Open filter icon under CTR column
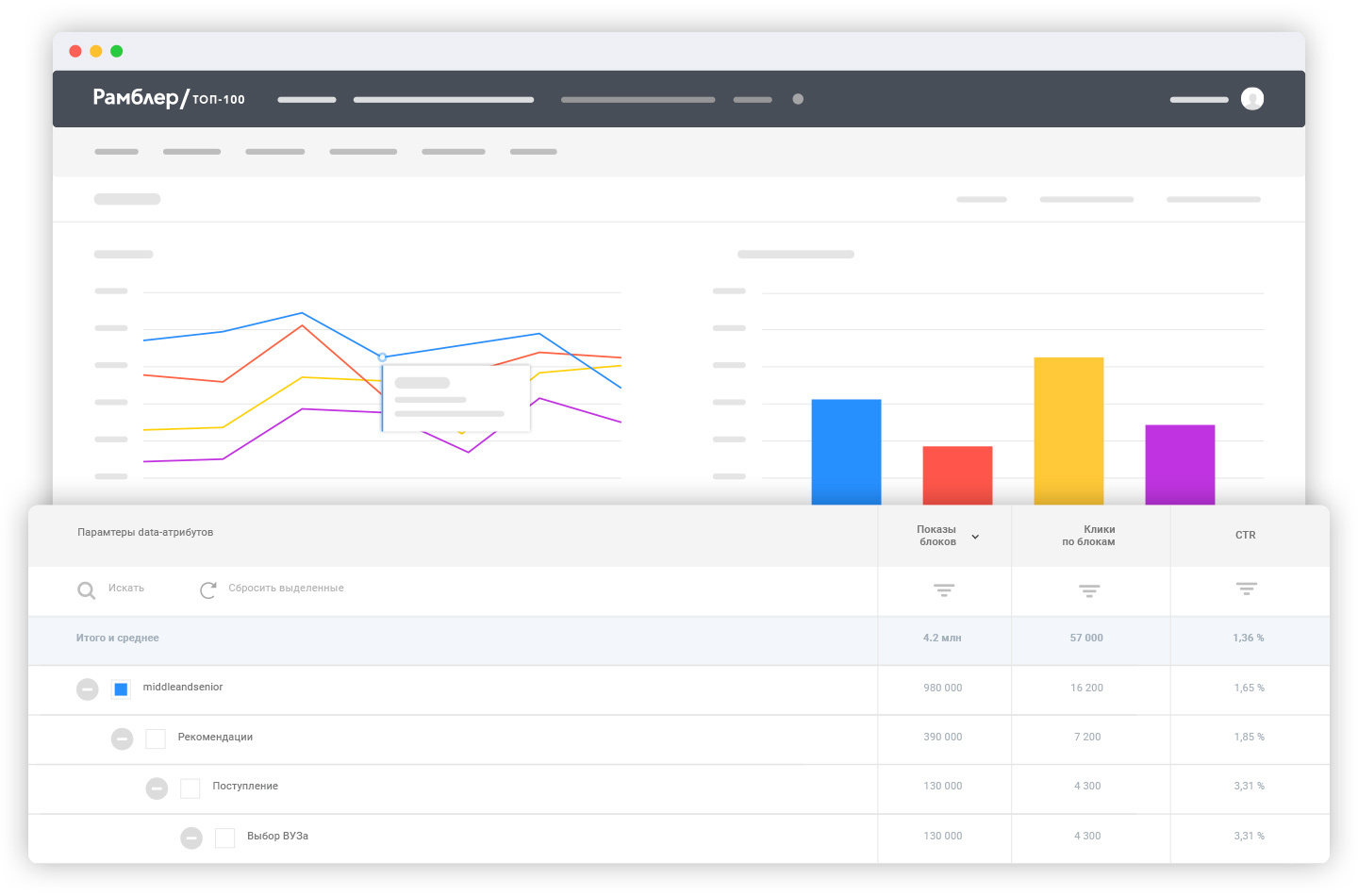 1247,589
